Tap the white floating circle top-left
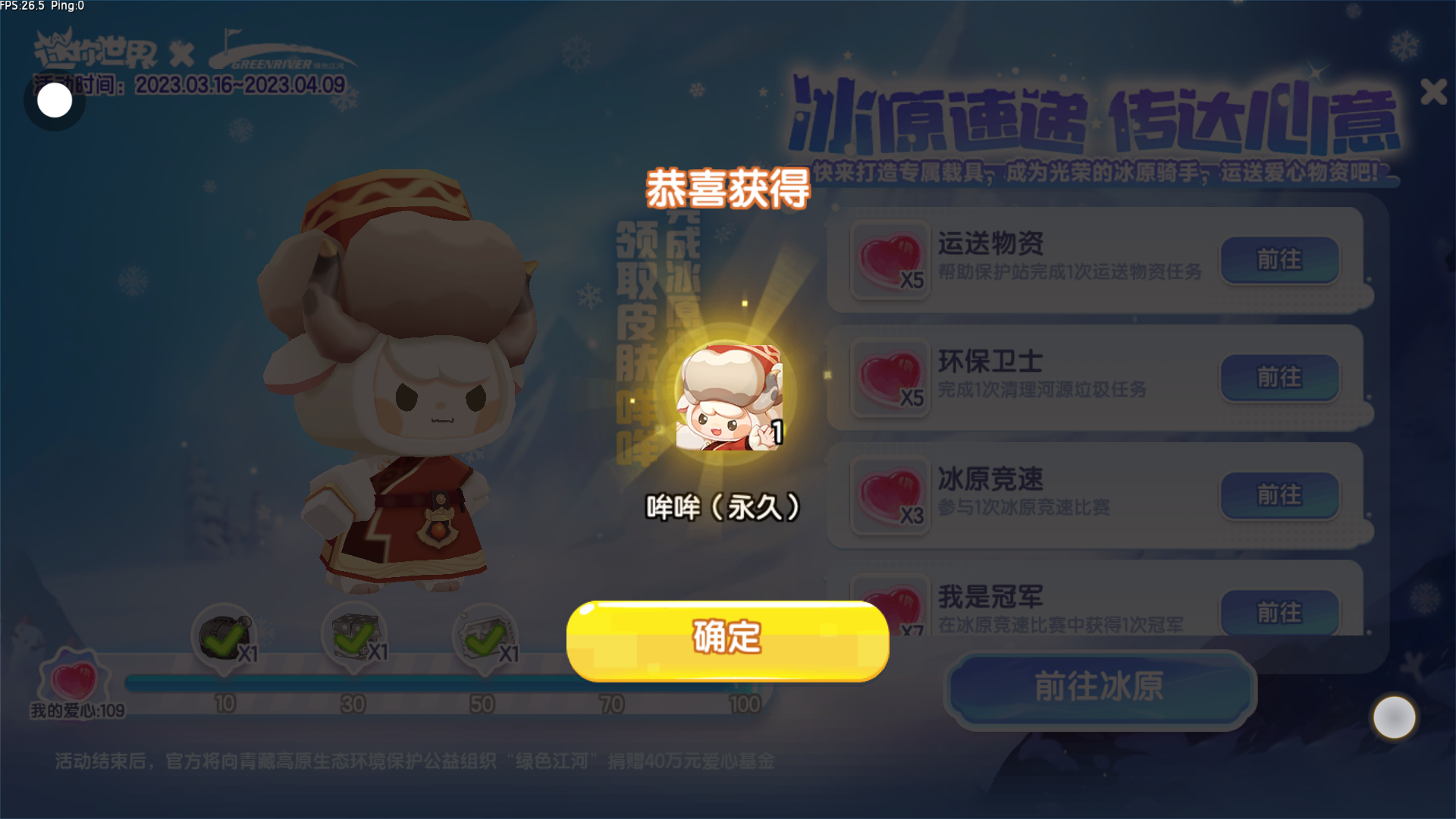The width and height of the screenshot is (1456, 819). coord(55,100)
